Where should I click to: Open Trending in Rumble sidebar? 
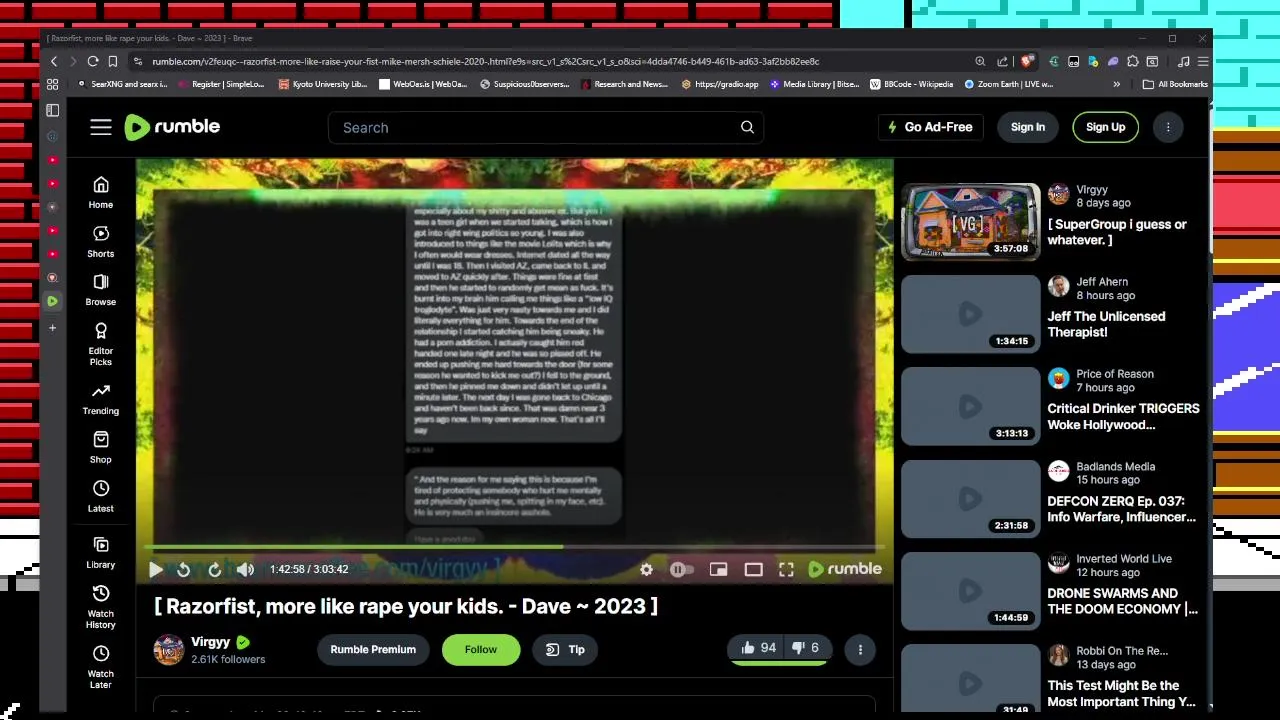(x=101, y=398)
